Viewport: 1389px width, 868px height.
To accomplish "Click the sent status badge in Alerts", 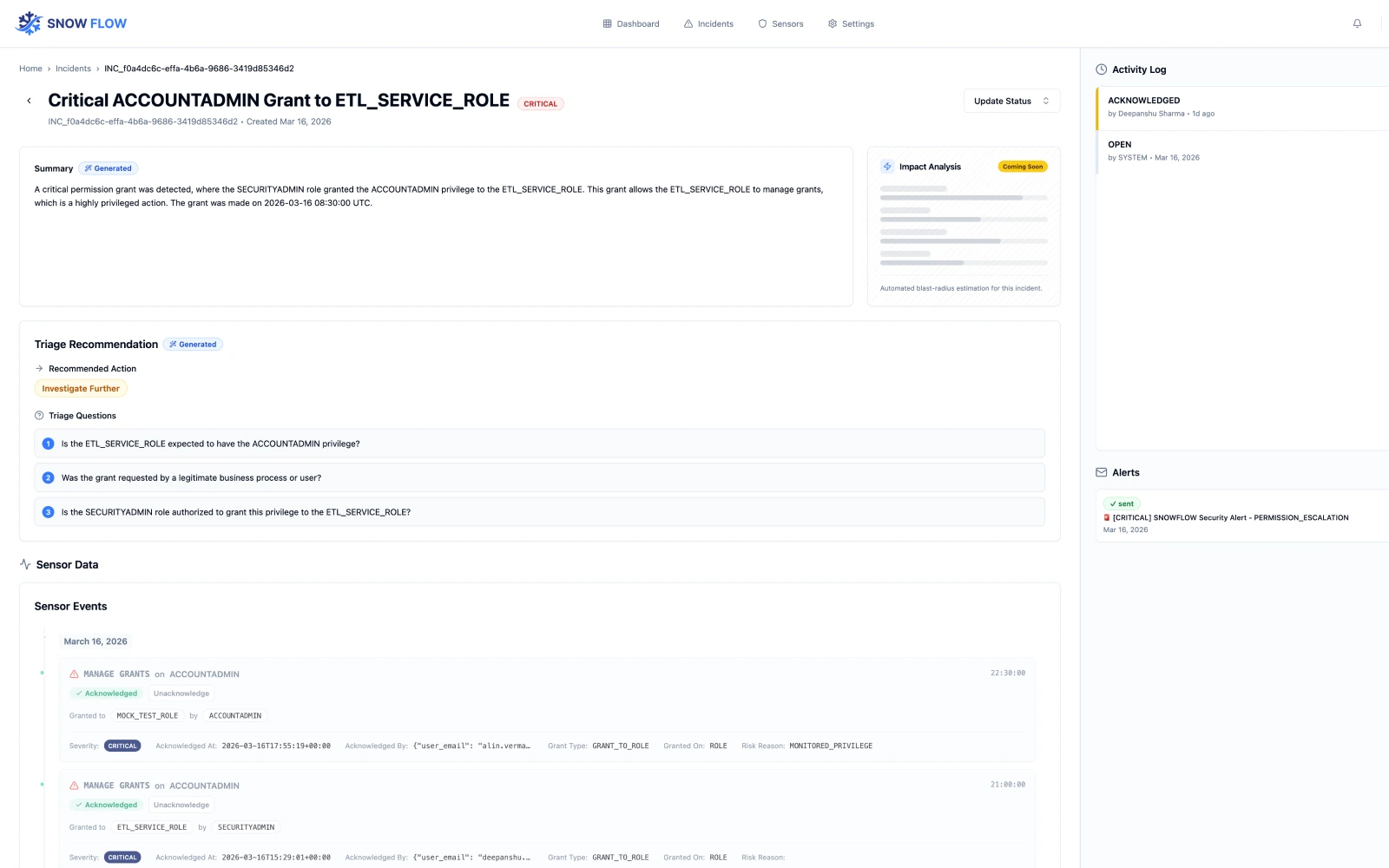I will coord(1122,503).
